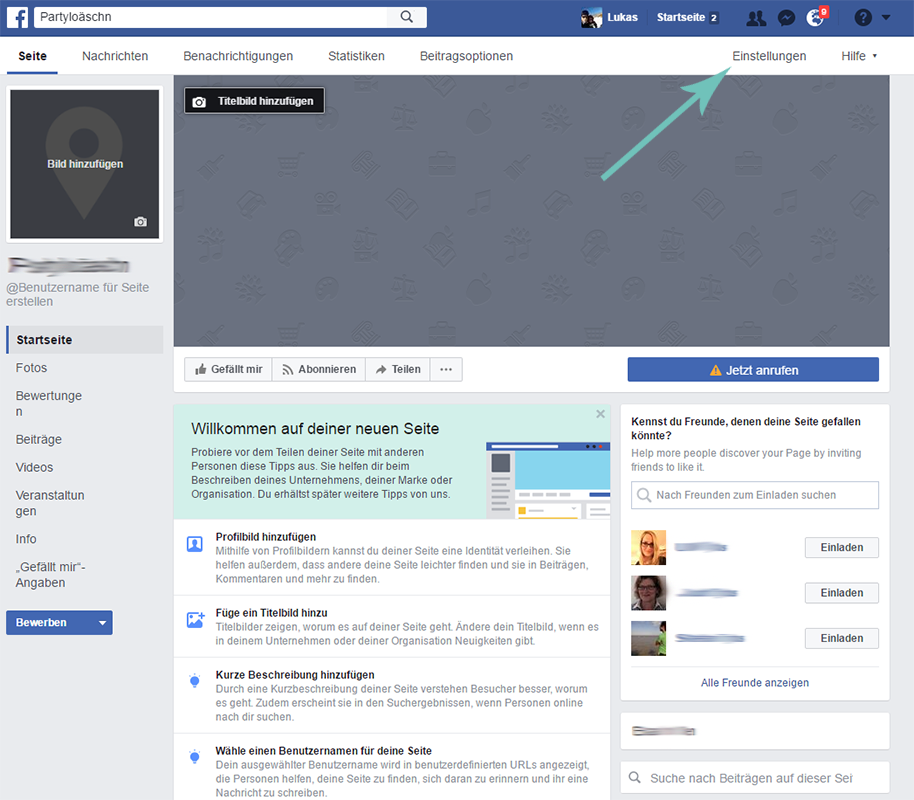Image resolution: width=914 pixels, height=800 pixels.
Task: Select Videos in left sidebar
Action: point(34,468)
